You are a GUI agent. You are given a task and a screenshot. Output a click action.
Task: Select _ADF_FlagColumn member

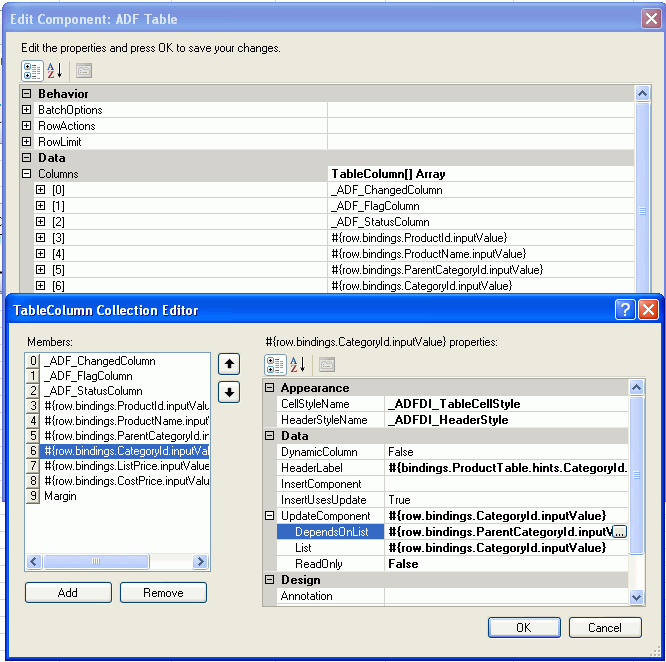117,376
